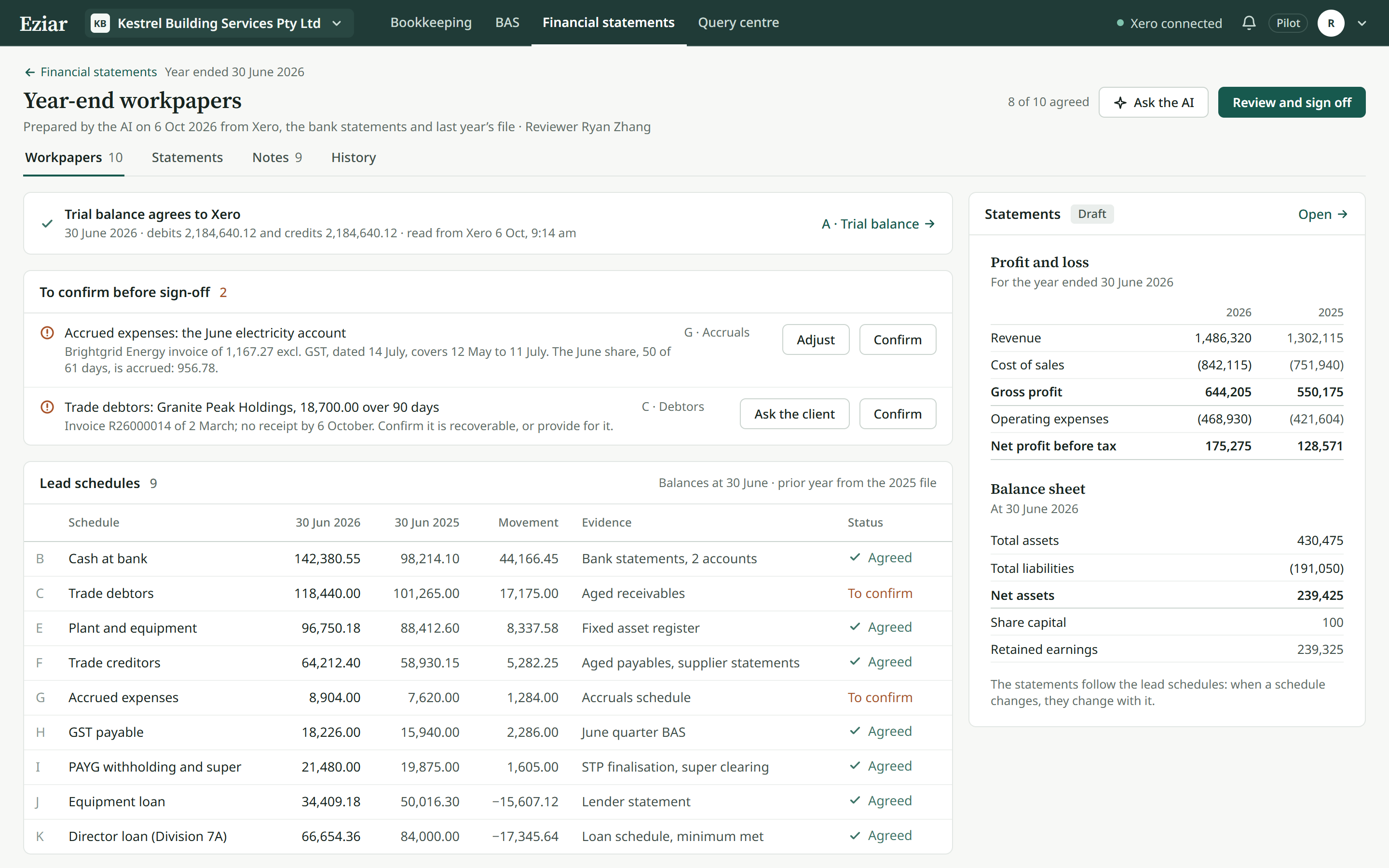Click the alert icon on Accrued expenses item
The width and height of the screenshot is (1389, 868).
coord(47,333)
